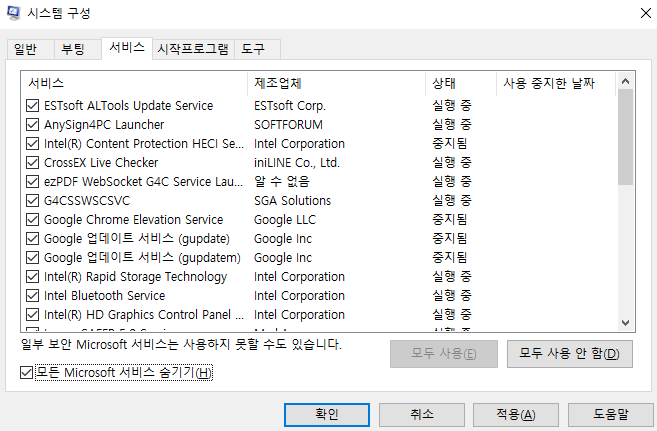Click the SGA Solutions cell
This screenshot has height=431, width=657.
292,201
